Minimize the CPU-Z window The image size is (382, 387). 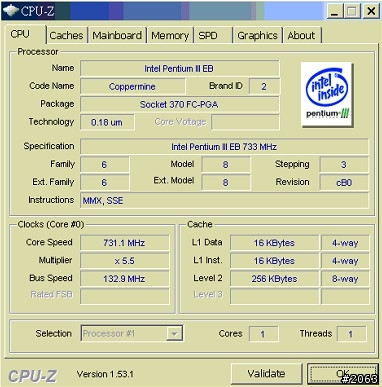(334, 12)
